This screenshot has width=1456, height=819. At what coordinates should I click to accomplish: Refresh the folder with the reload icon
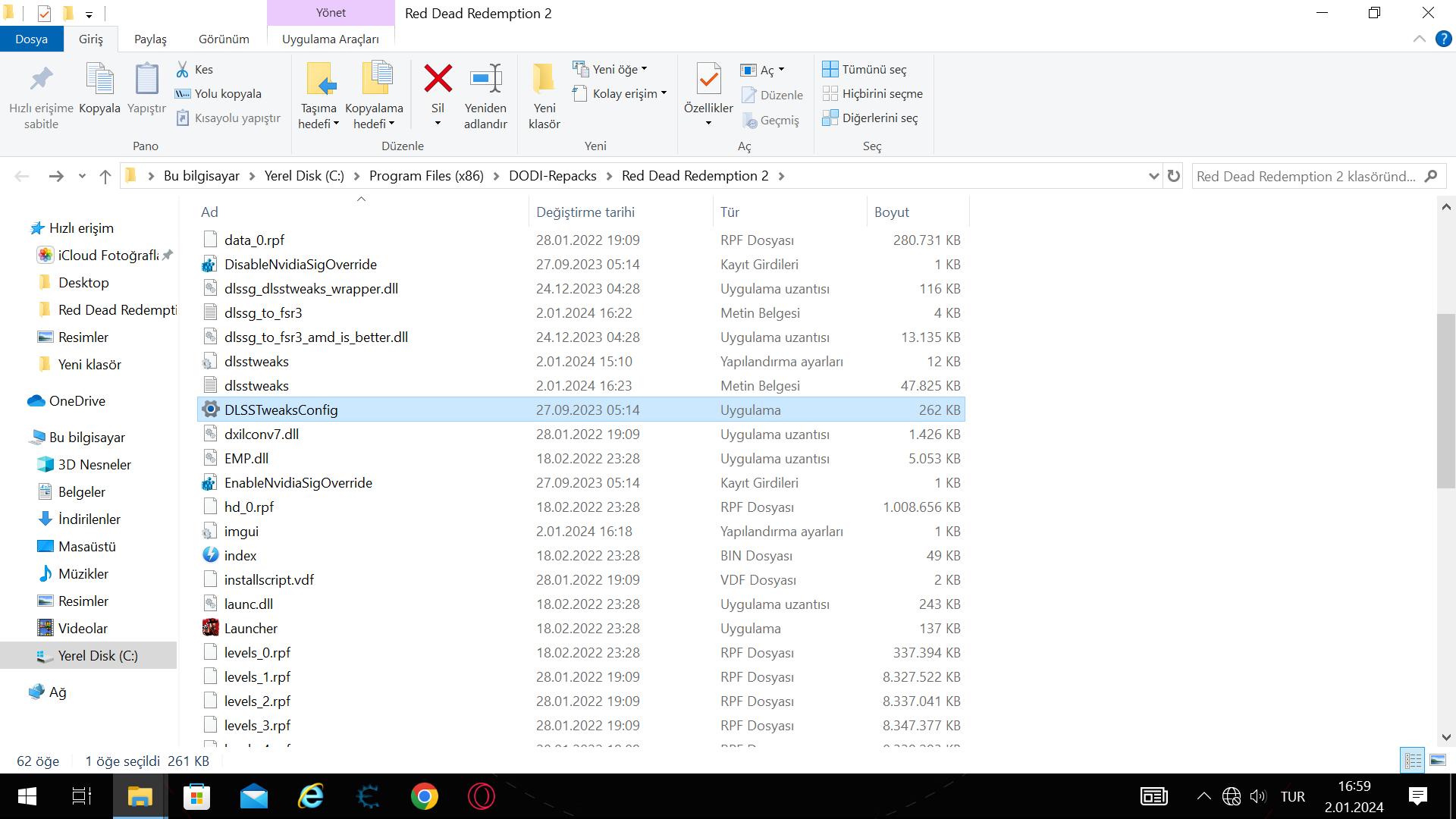tap(1174, 176)
